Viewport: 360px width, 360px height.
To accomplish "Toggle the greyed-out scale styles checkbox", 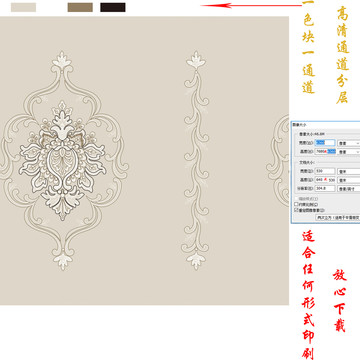I will tap(296, 199).
